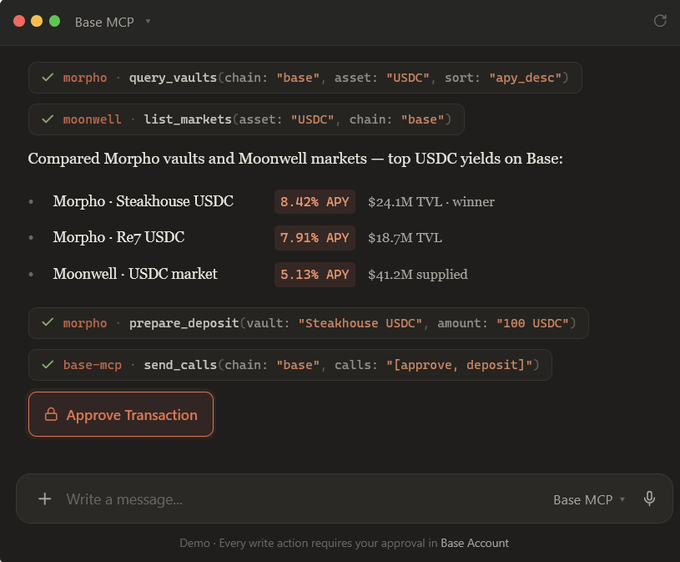Select Morpho · Re7 USDC row text
The image size is (680, 562).
click(x=119, y=237)
